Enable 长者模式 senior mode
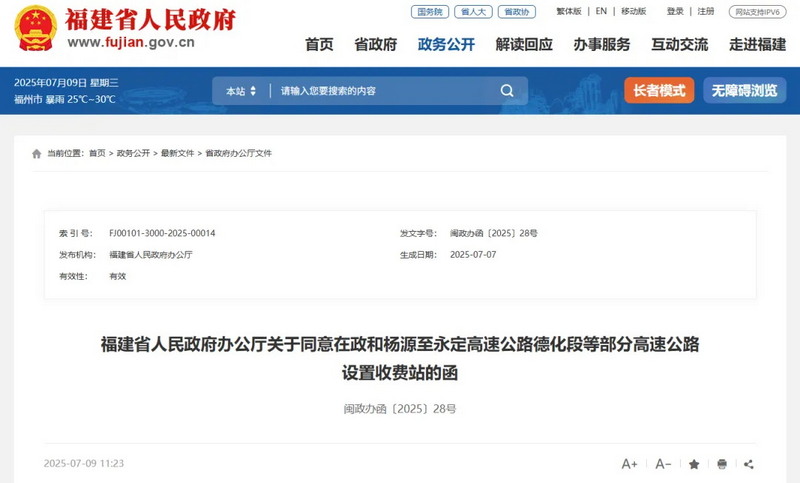This screenshot has height=483, width=800. tap(659, 91)
